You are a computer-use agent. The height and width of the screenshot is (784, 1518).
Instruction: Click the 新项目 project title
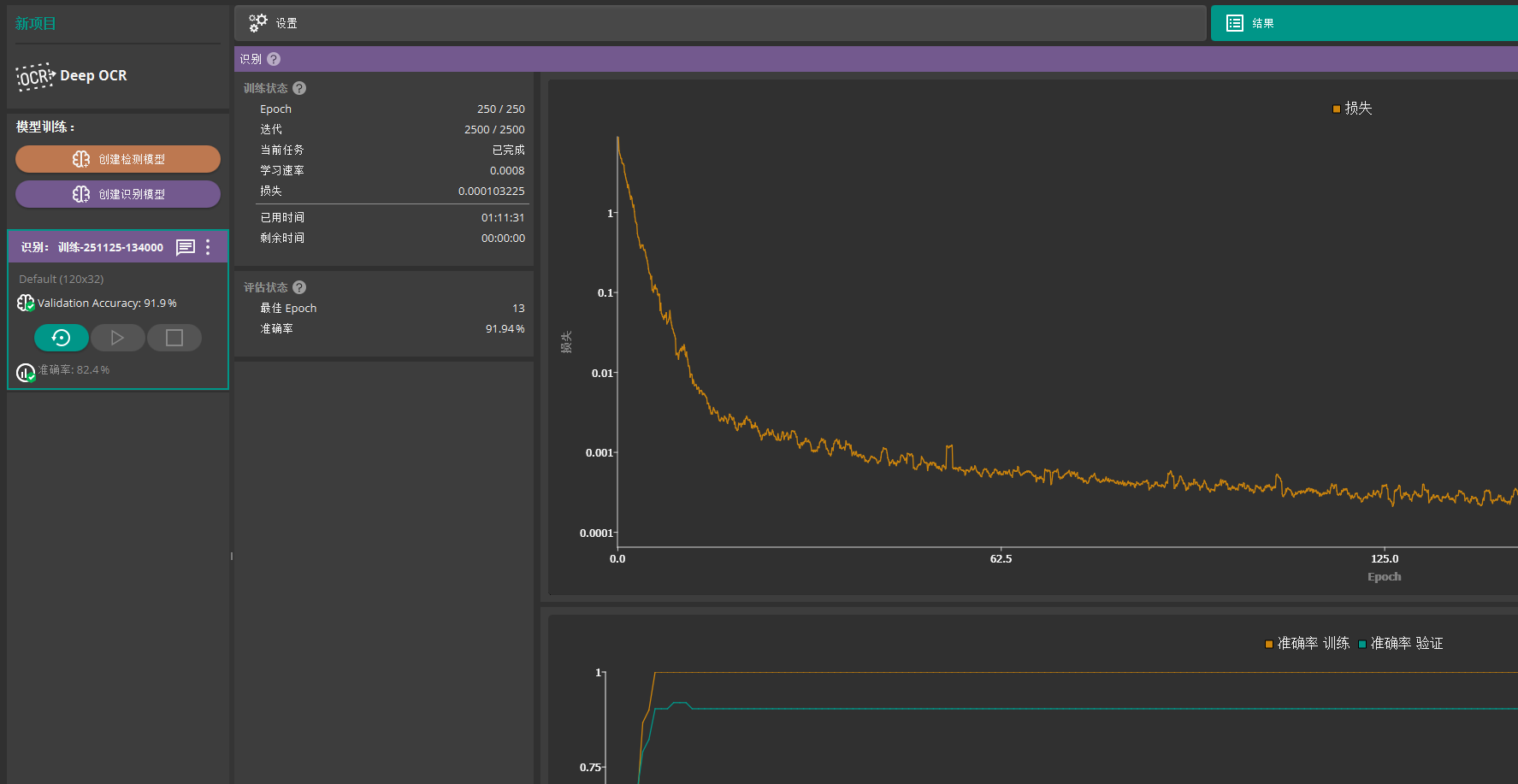(x=36, y=23)
